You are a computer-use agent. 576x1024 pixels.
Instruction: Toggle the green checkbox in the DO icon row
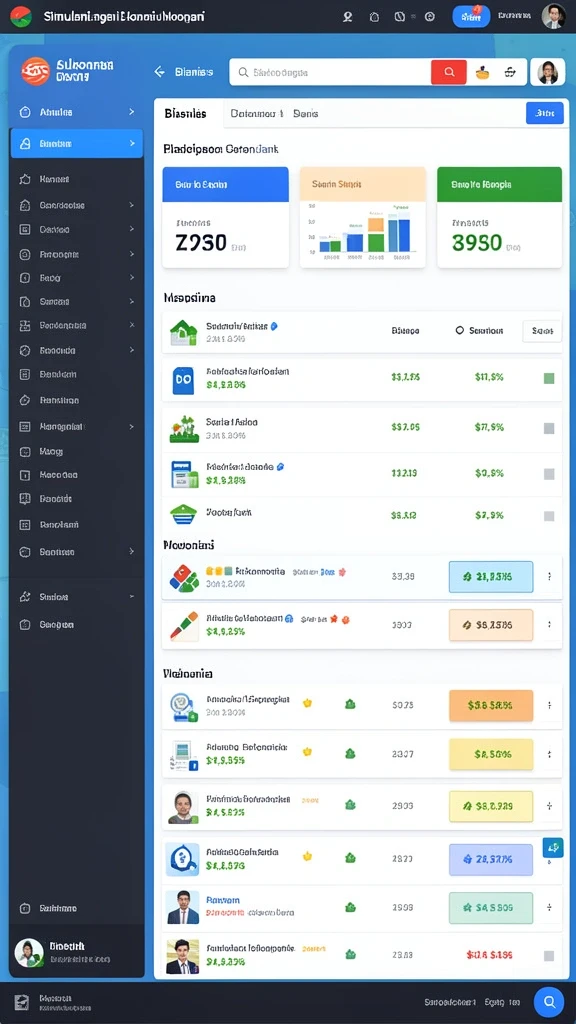coord(549,378)
